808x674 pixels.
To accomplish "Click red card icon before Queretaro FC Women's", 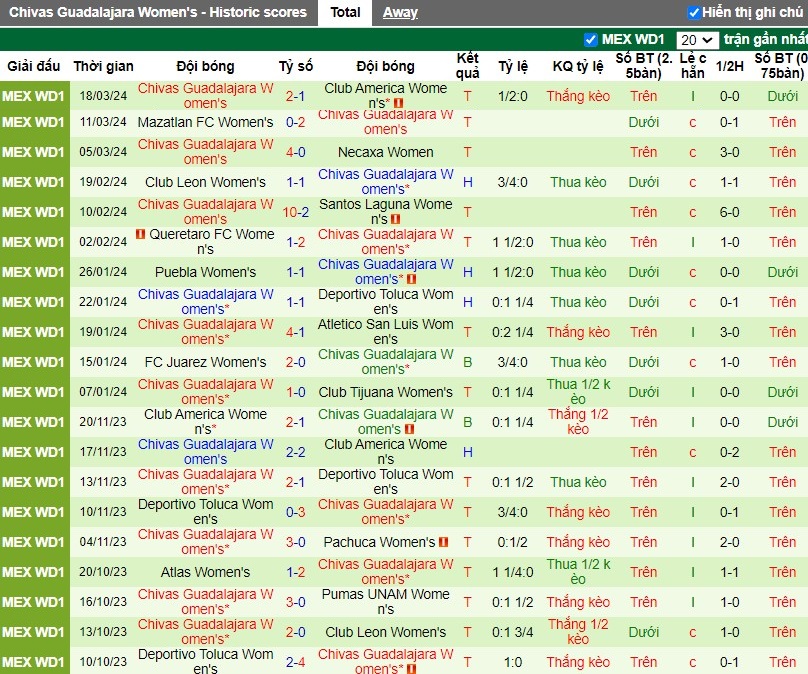I will pyautogui.click(x=140, y=234).
